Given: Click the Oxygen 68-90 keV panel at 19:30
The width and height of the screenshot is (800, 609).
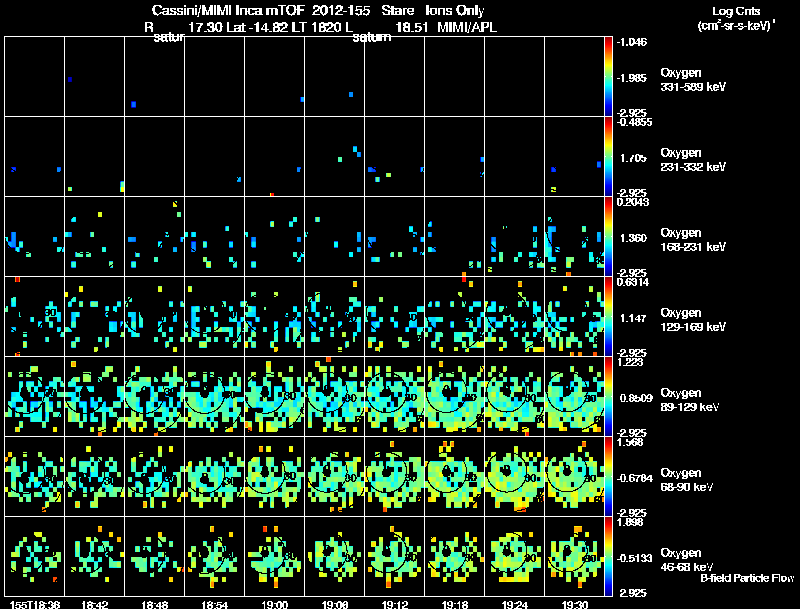Looking at the screenshot, I should [574, 476].
